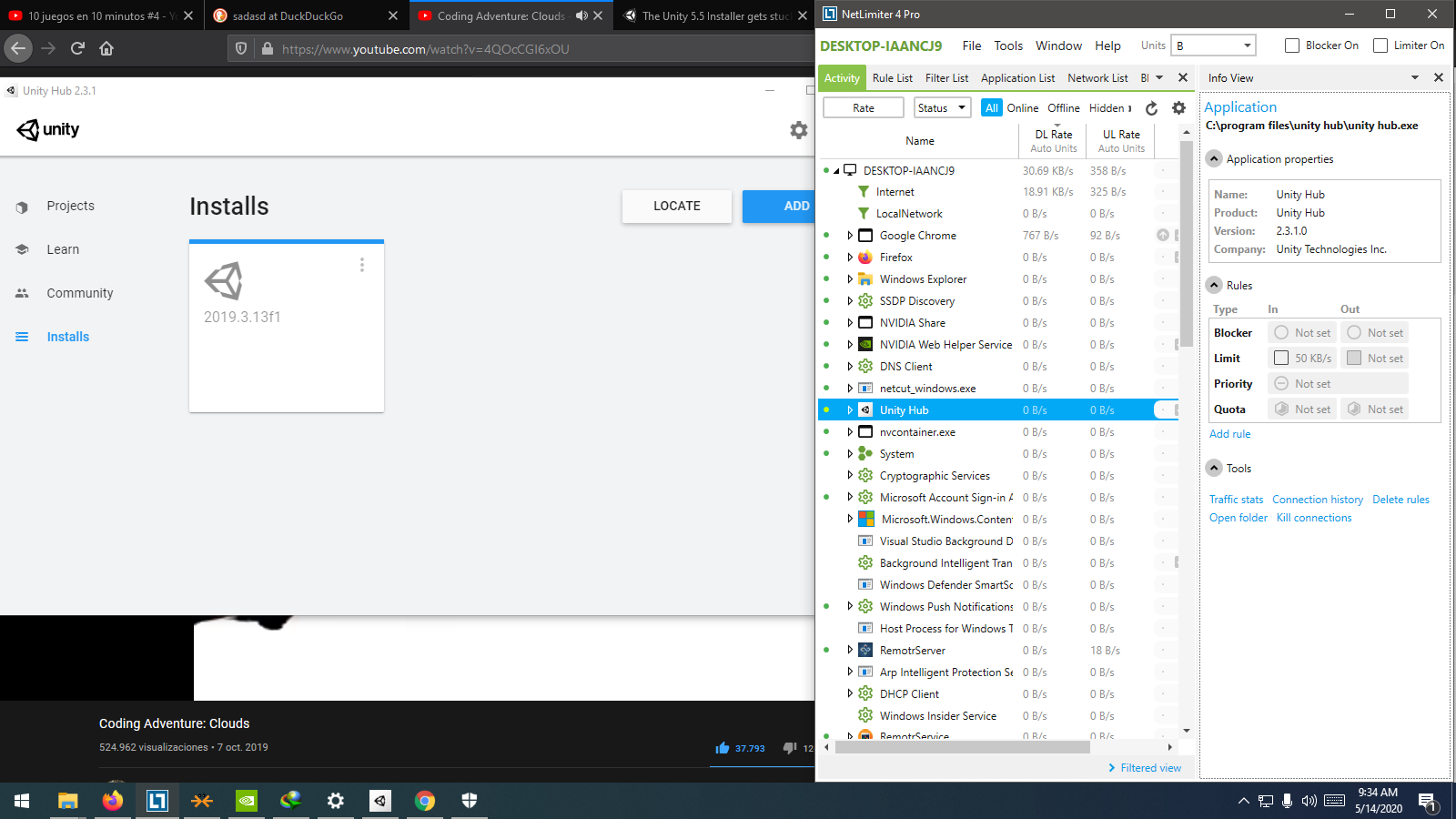Open File Explorer from taskbar

click(67, 801)
